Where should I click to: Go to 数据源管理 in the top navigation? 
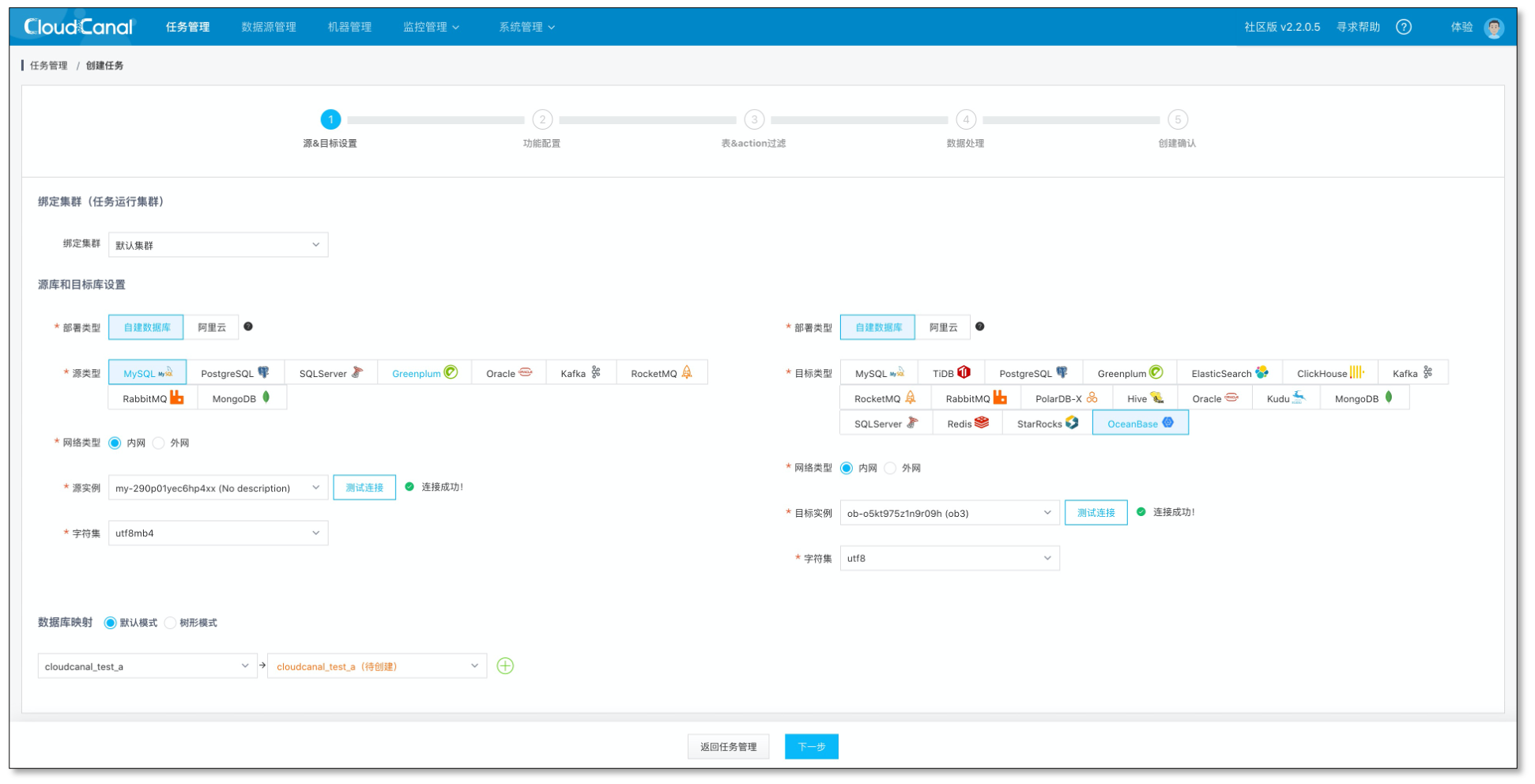(269, 27)
